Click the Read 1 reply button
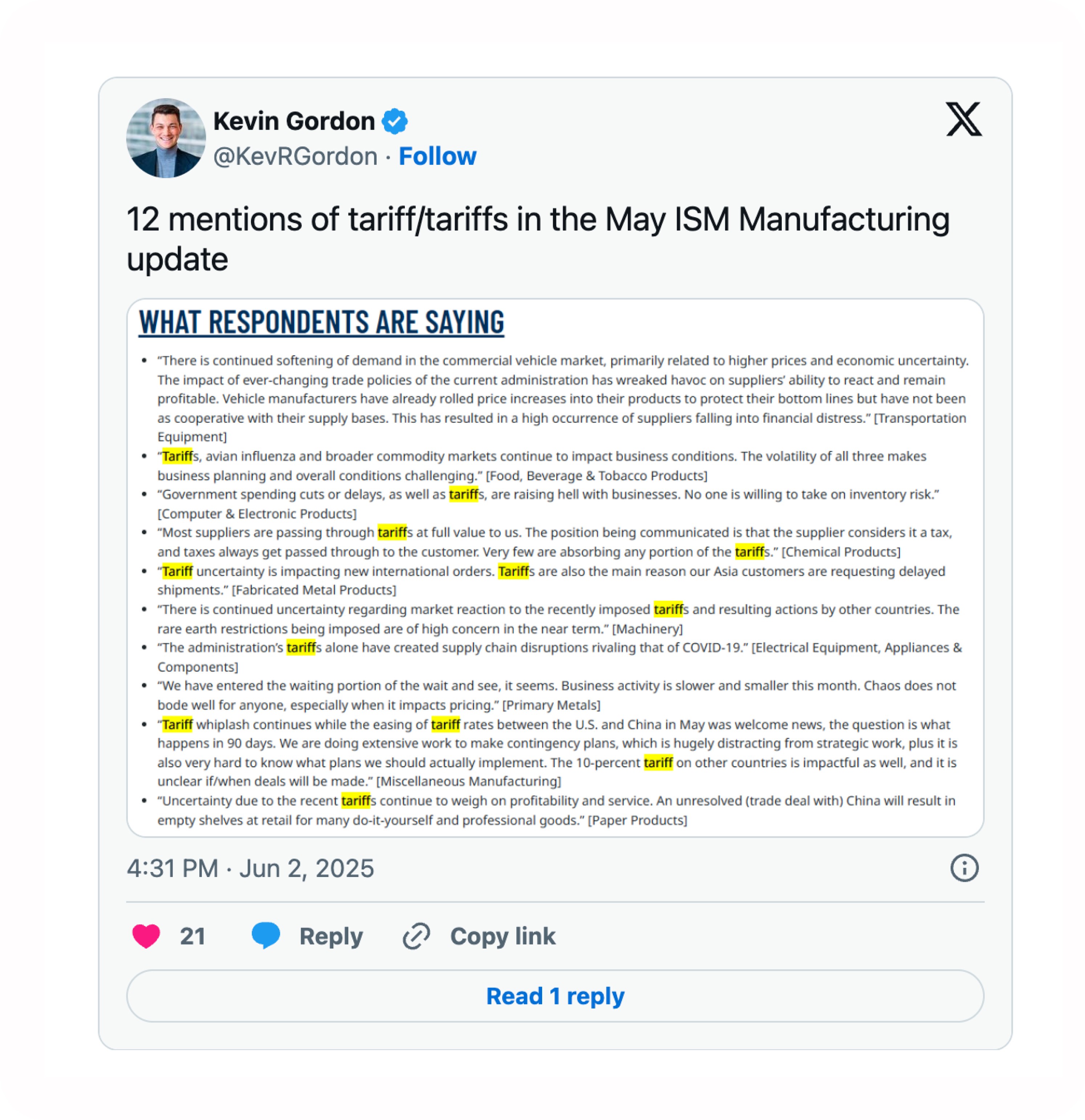The width and height of the screenshot is (1085, 1120). pyautogui.click(x=555, y=996)
